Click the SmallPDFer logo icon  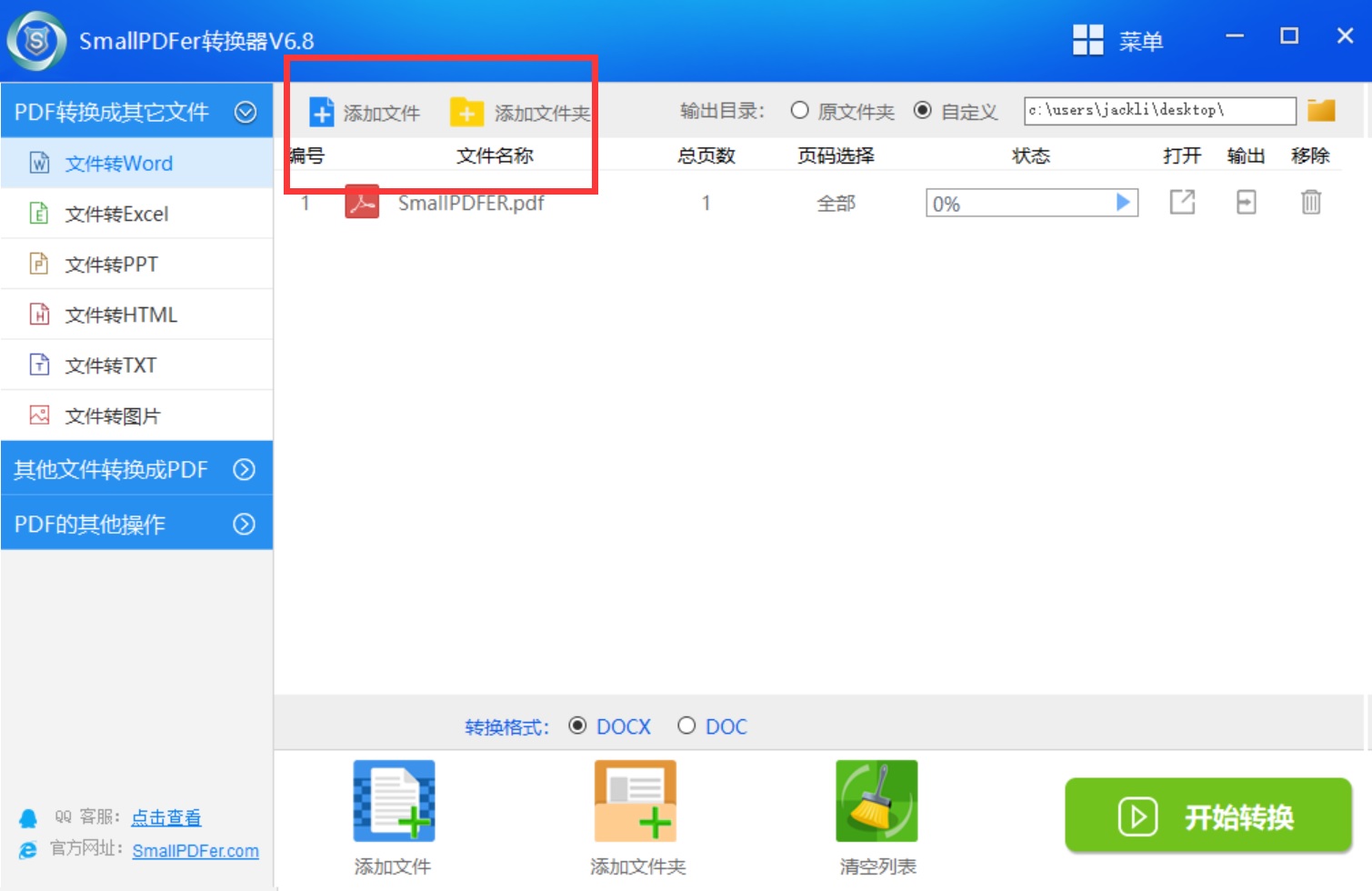[36, 41]
